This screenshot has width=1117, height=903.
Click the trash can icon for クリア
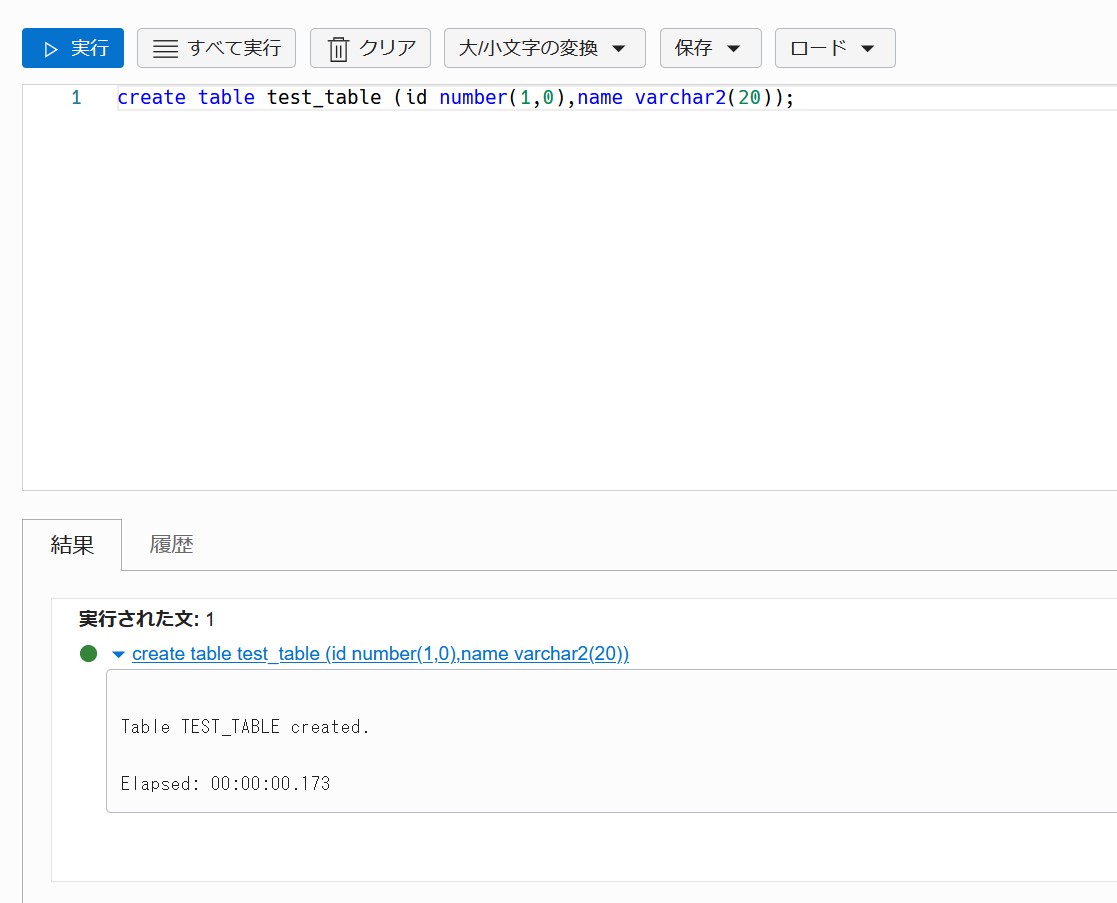click(339, 49)
